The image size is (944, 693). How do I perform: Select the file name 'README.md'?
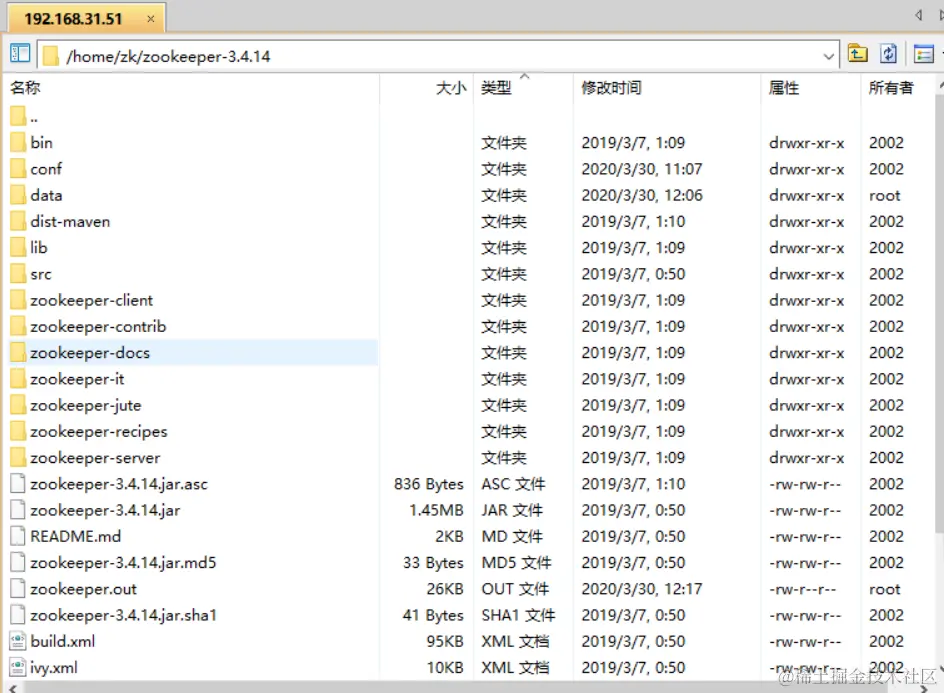[x=75, y=536]
